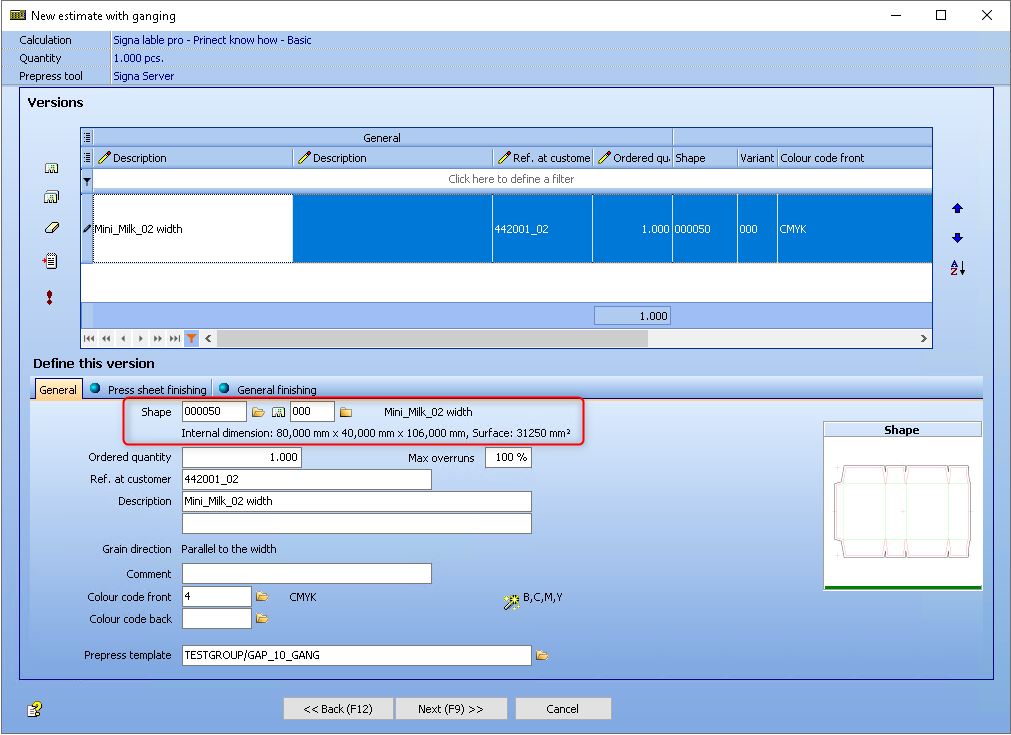Image resolution: width=1011 pixels, height=735 pixels.
Task: Switch to General finishing tab
Action: coord(268,389)
